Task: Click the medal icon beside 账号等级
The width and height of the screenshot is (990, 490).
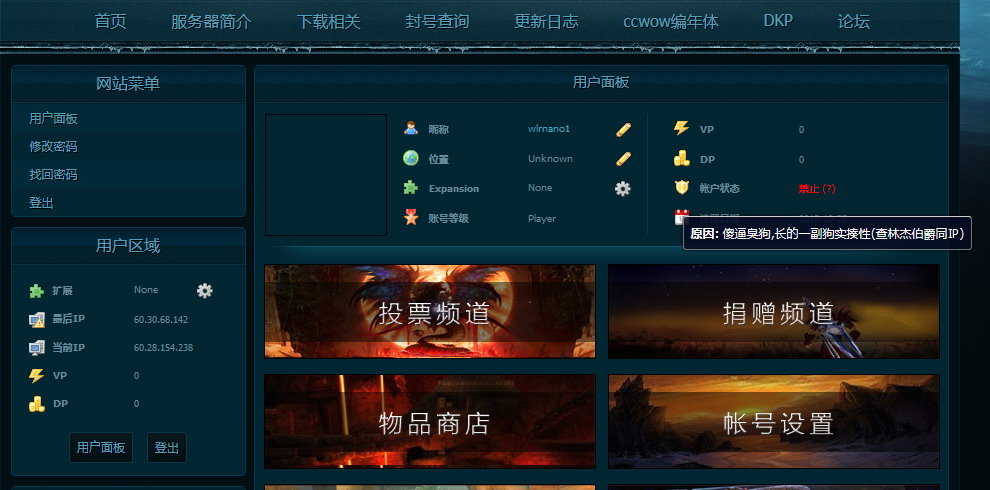Action: coord(410,217)
